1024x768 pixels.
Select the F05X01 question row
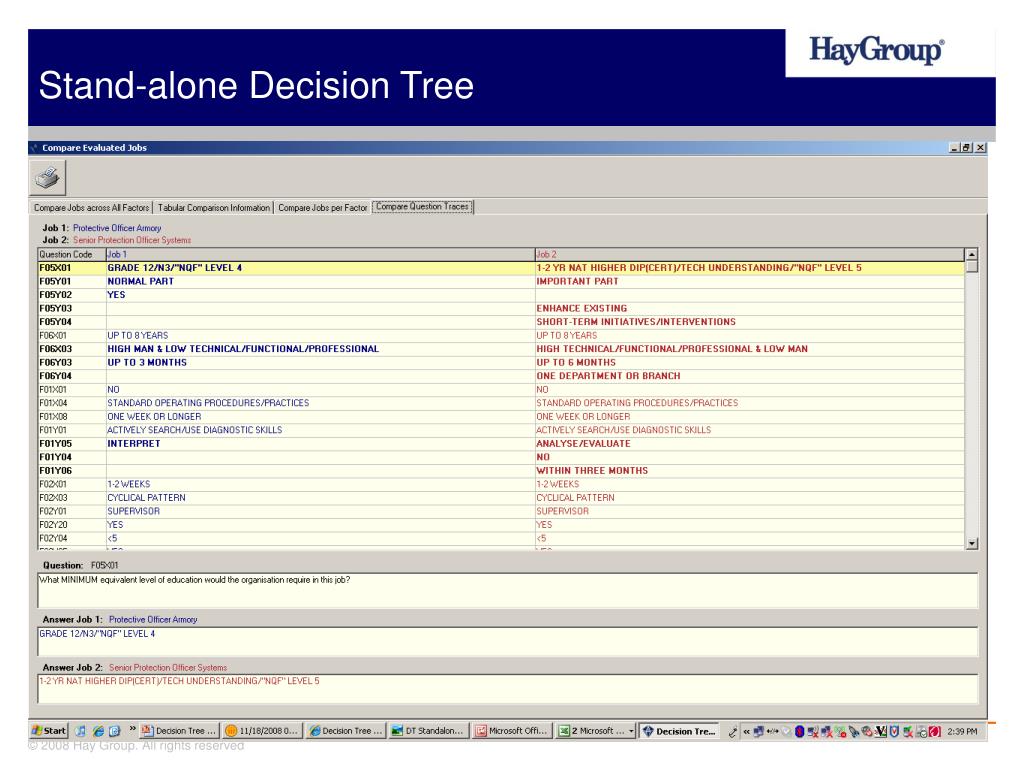[x=501, y=268]
